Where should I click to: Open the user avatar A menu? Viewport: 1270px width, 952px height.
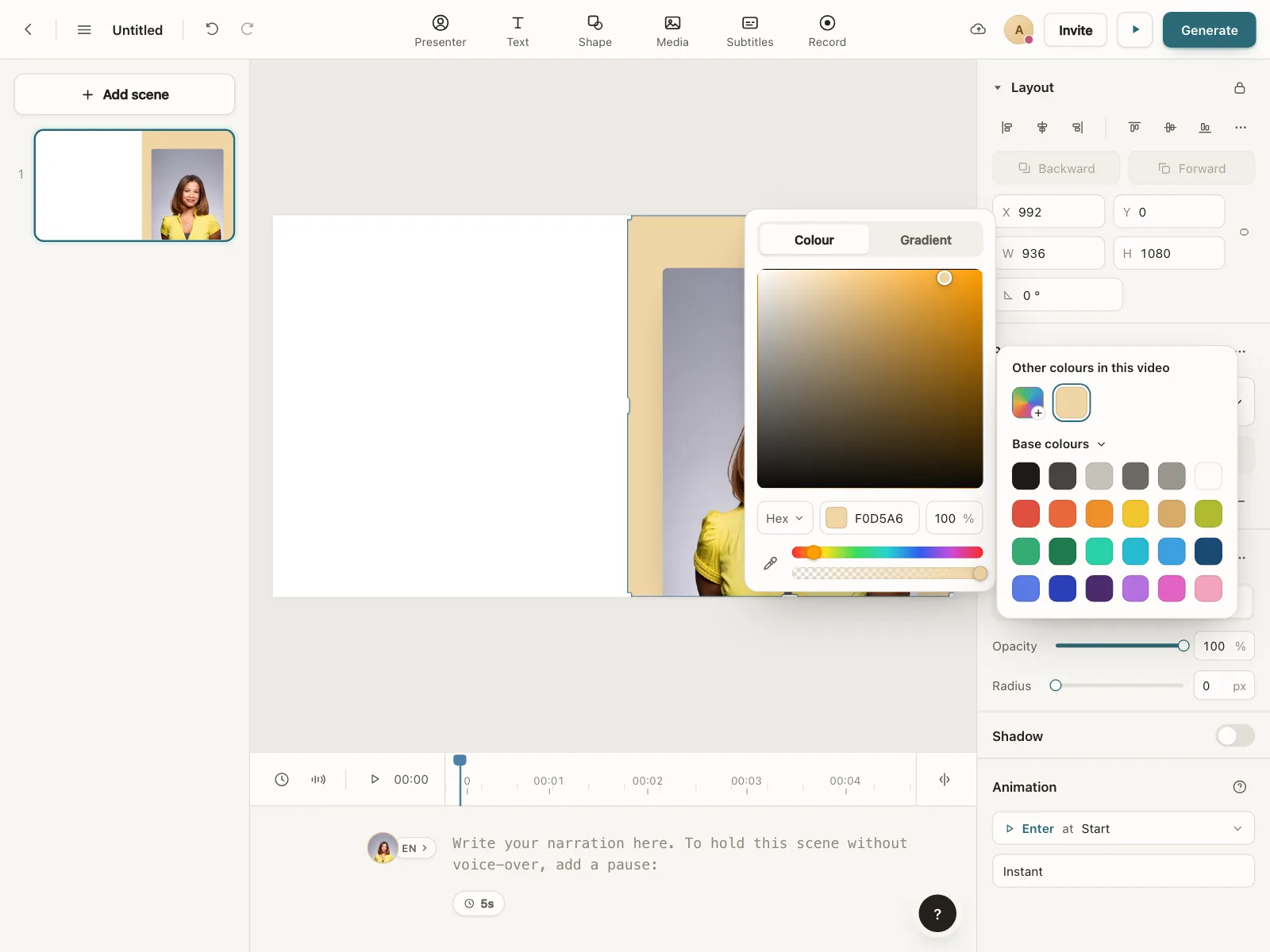(1019, 30)
